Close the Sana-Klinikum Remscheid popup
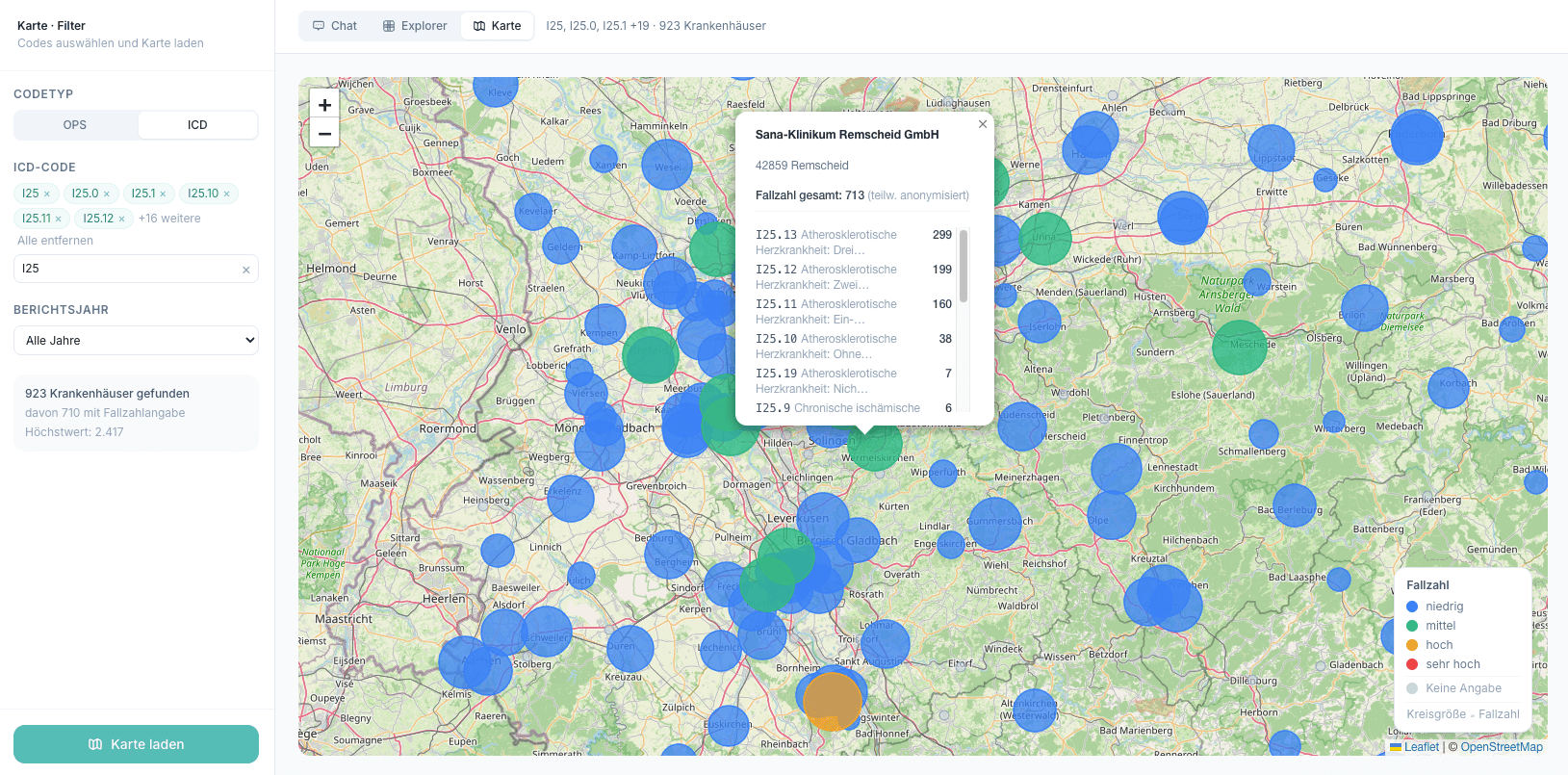 pyautogui.click(x=983, y=124)
